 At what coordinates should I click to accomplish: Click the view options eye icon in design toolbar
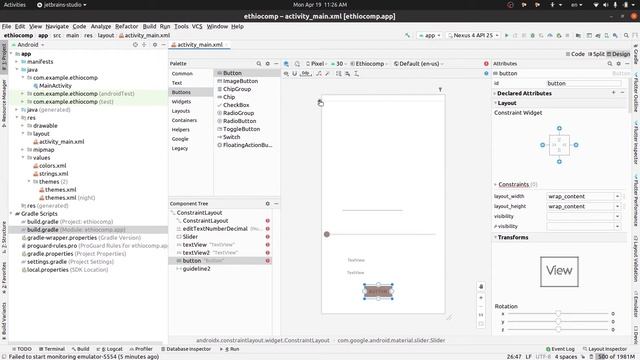pos(286,74)
